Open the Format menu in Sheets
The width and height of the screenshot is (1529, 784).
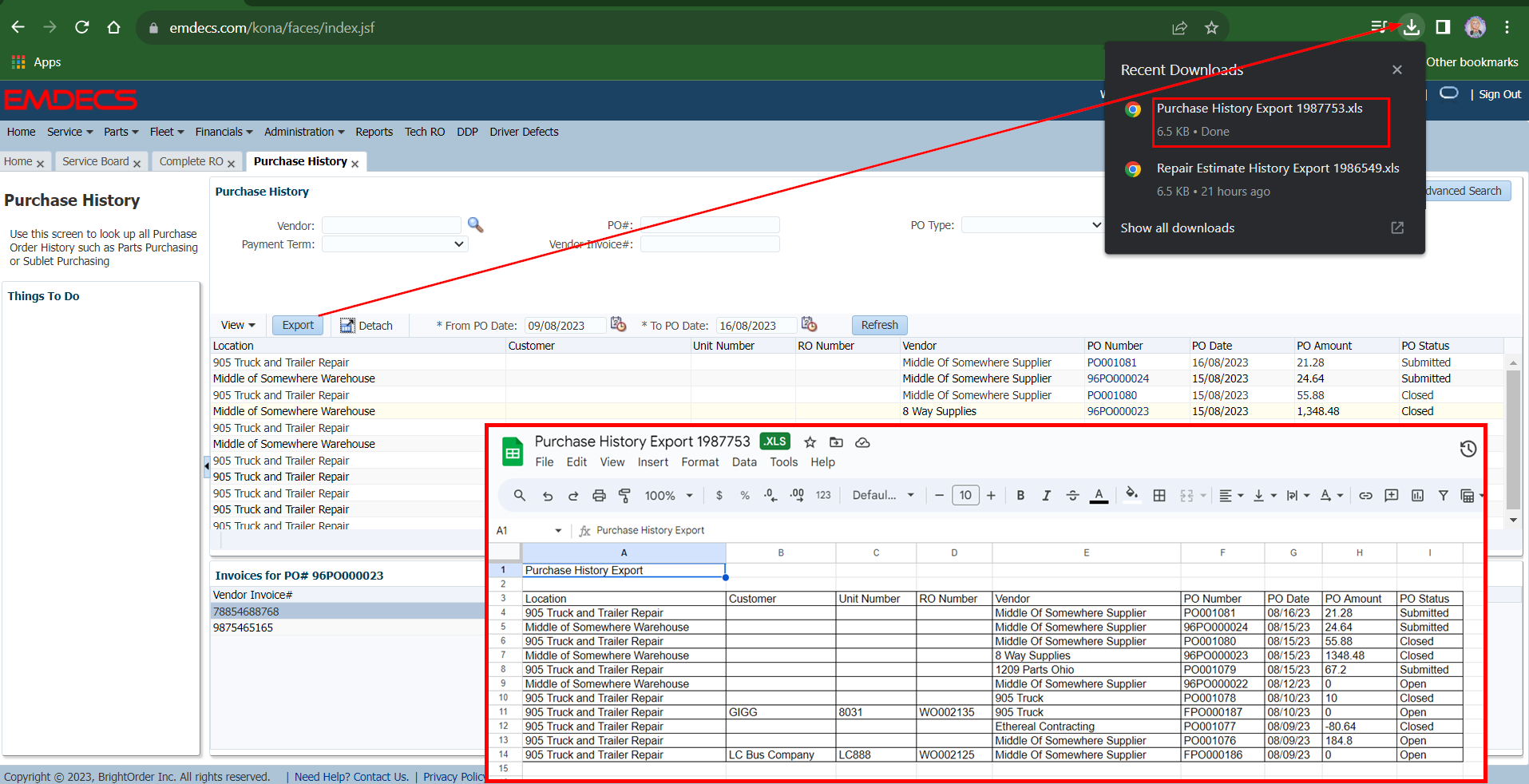pyautogui.click(x=699, y=462)
